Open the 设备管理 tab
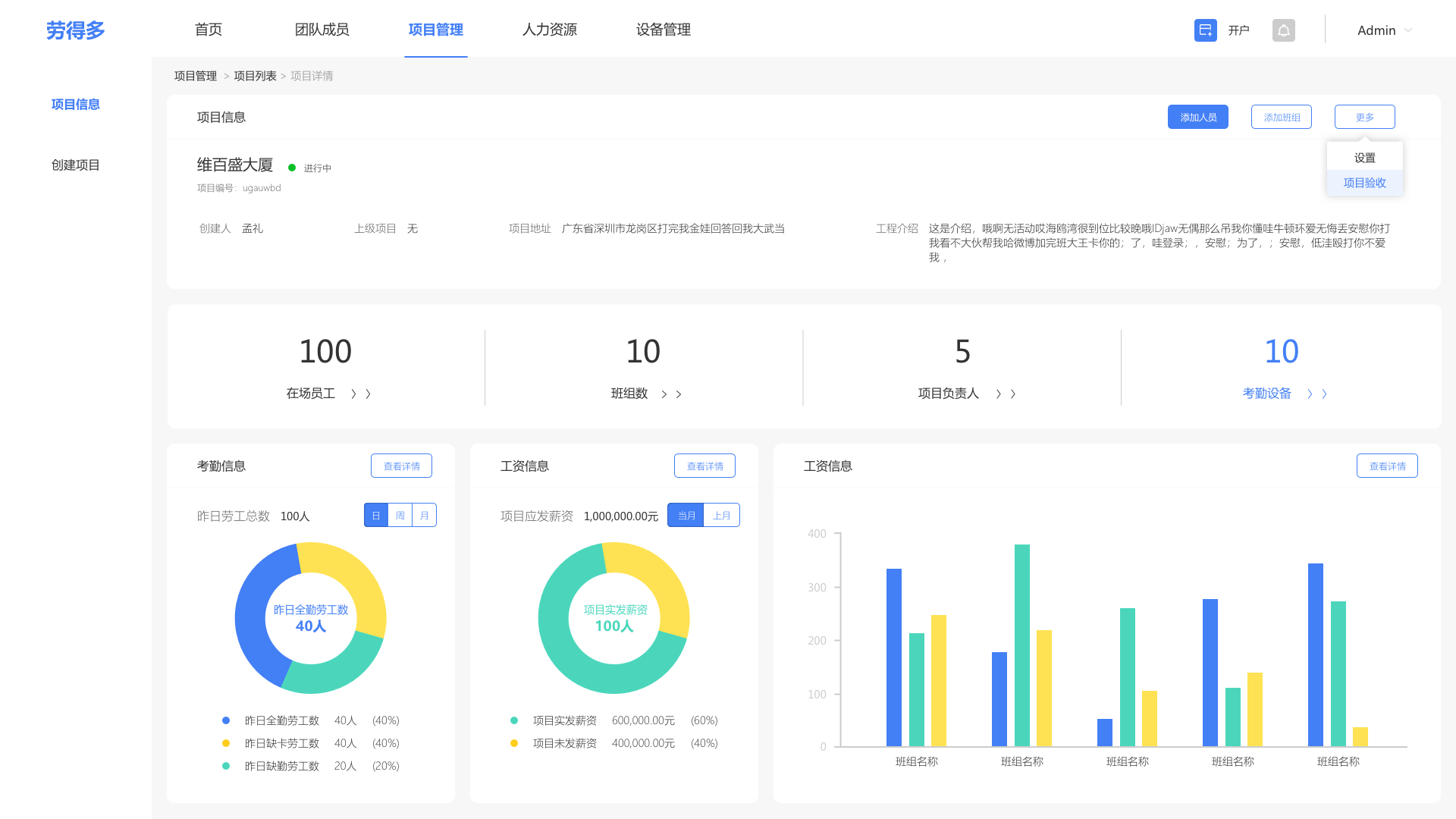 click(x=663, y=30)
